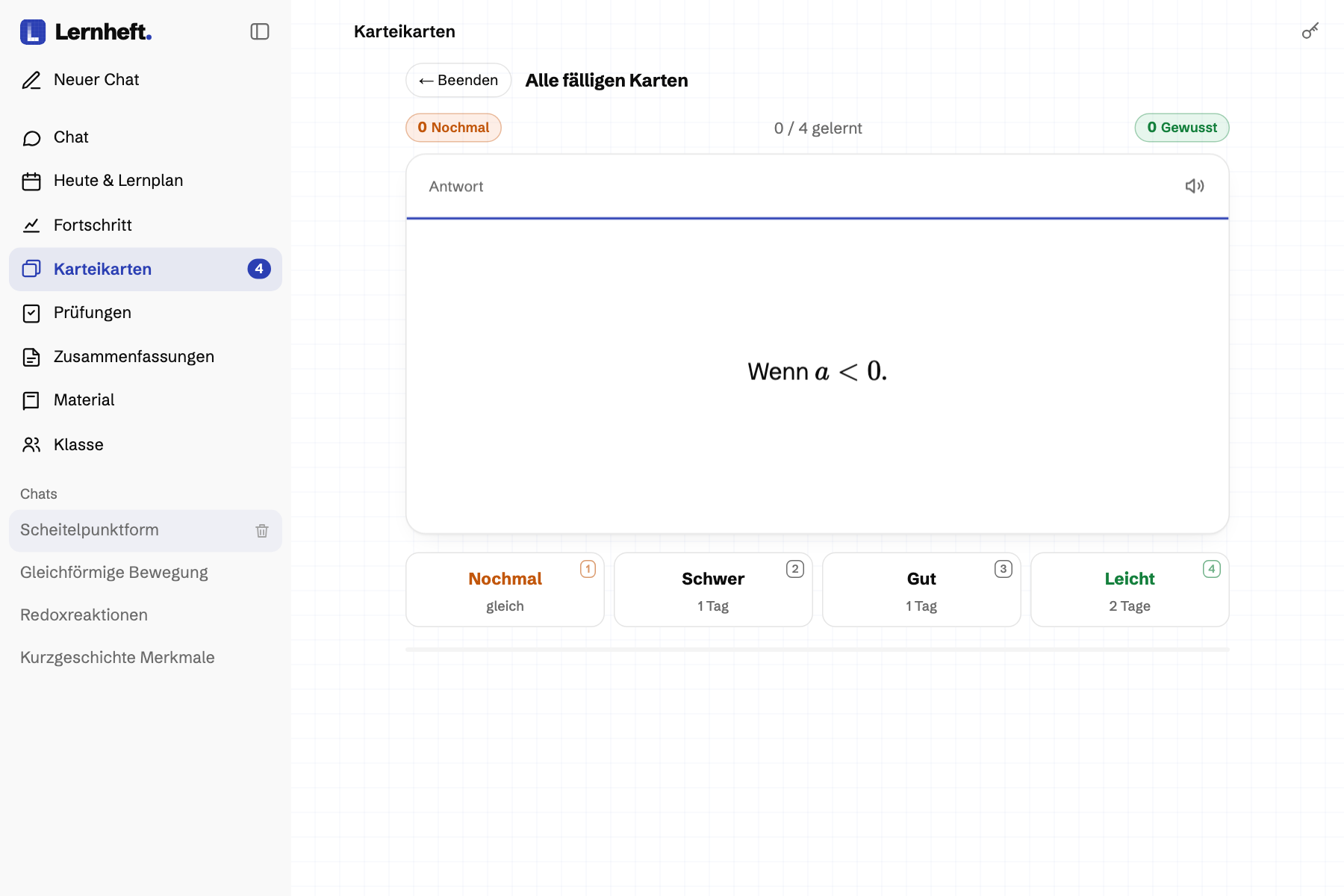Click the calendar icon beside Heute & Lernplan
The height and width of the screenshot is (896, 1344).
tap(31, 181)
